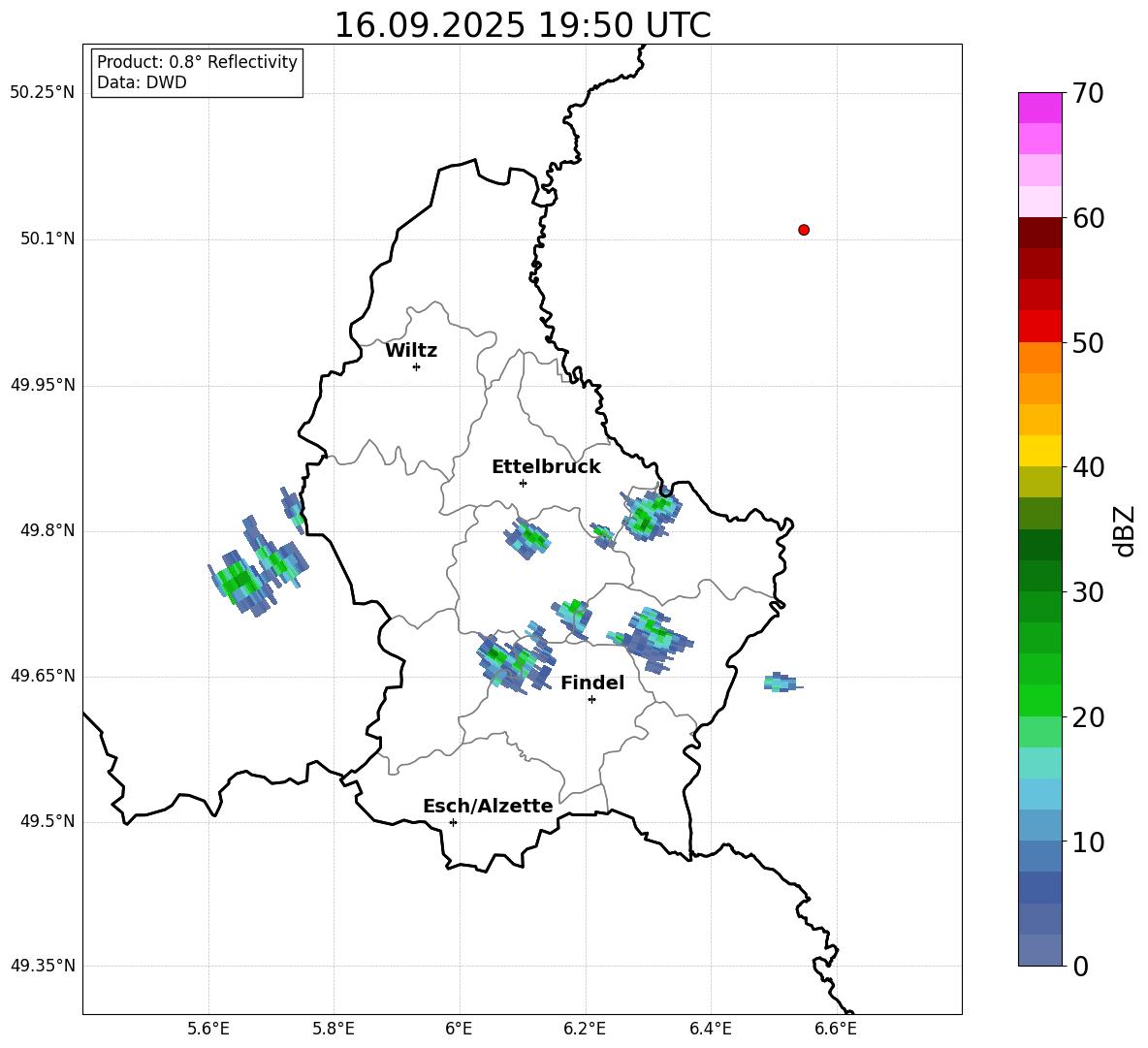Viewport: 1148px width, 1048px height.
Task: Click the 5.8°E longitude label
Action: 334,1029
